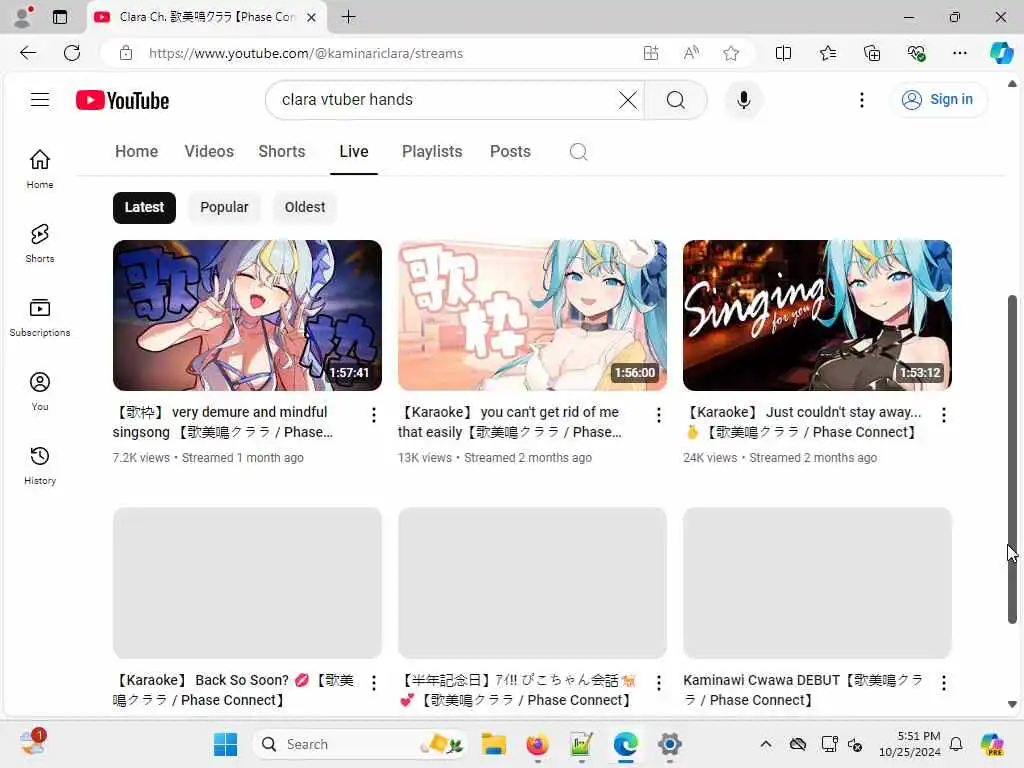The image size is (1024, 768).
Task: Open History in sidebar
Action: click(40, 465)
